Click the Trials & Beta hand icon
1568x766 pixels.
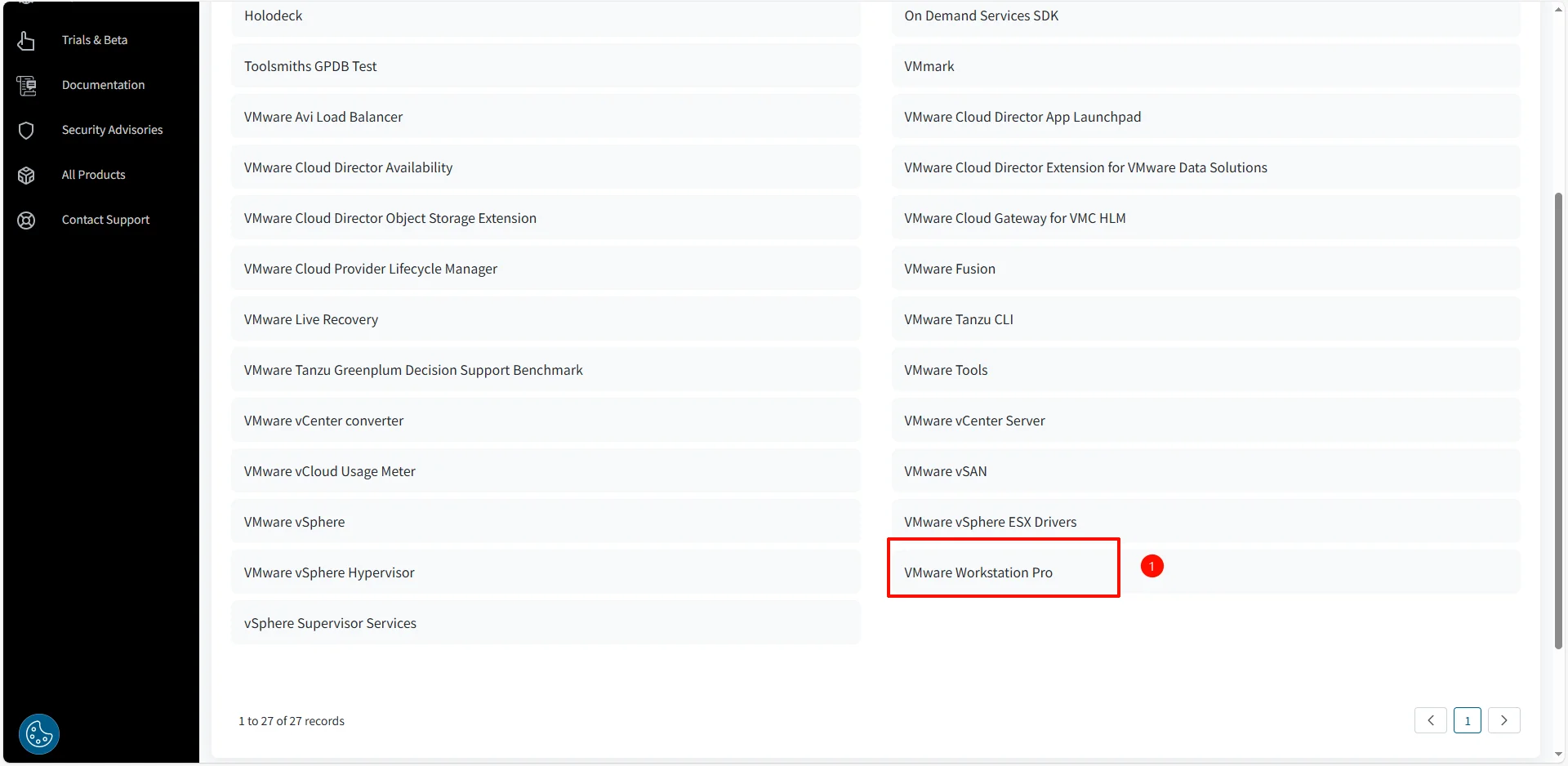tap(26, 40)
